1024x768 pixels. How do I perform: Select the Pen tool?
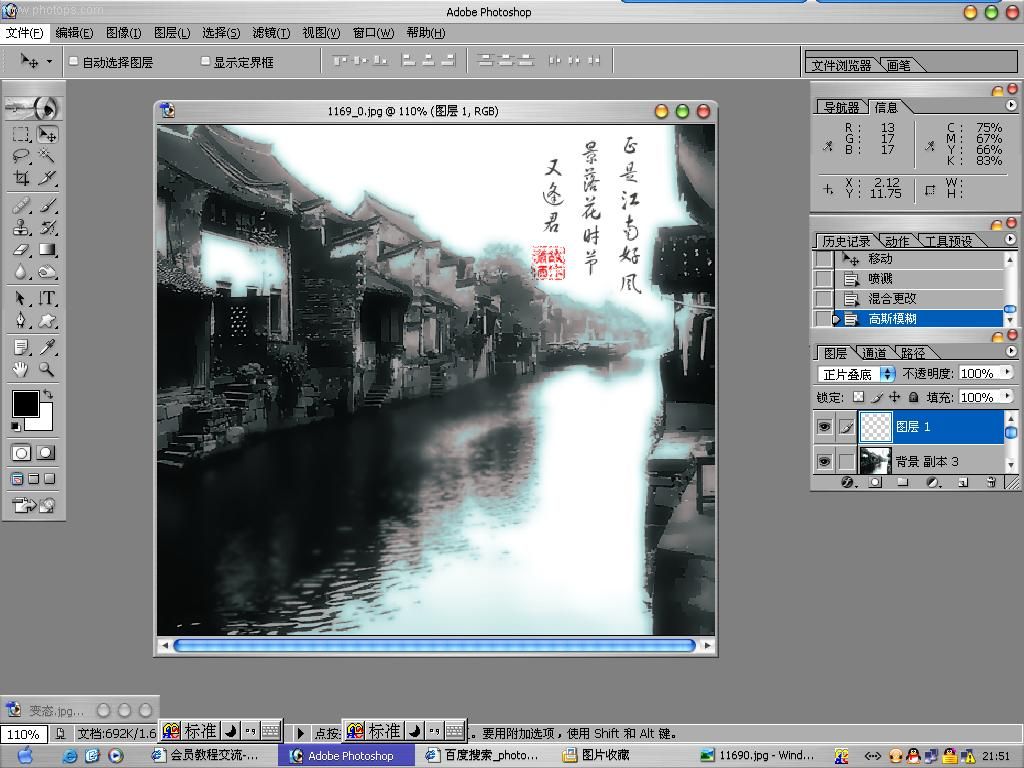21,320
